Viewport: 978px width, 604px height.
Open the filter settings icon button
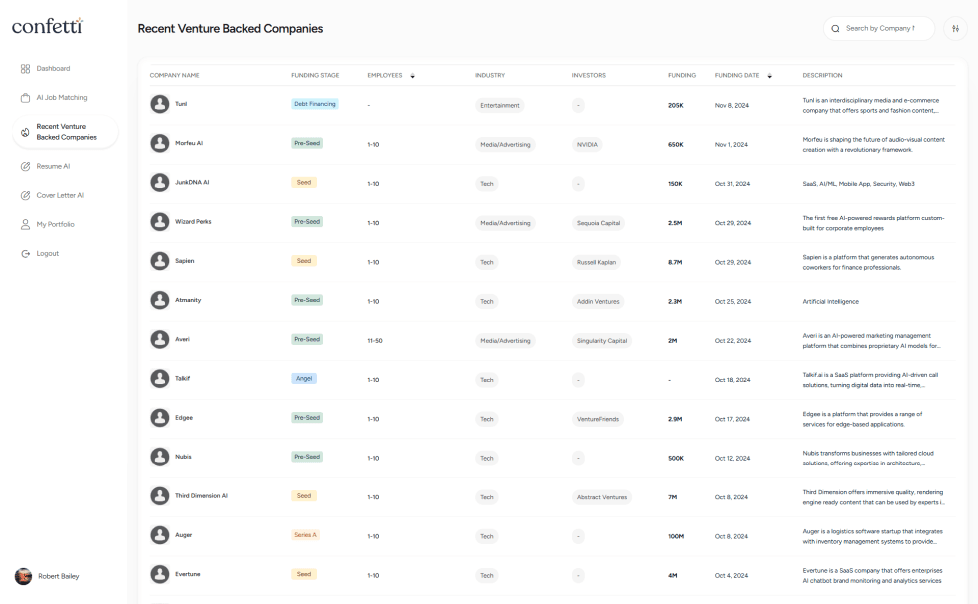(x=955, y=29)
